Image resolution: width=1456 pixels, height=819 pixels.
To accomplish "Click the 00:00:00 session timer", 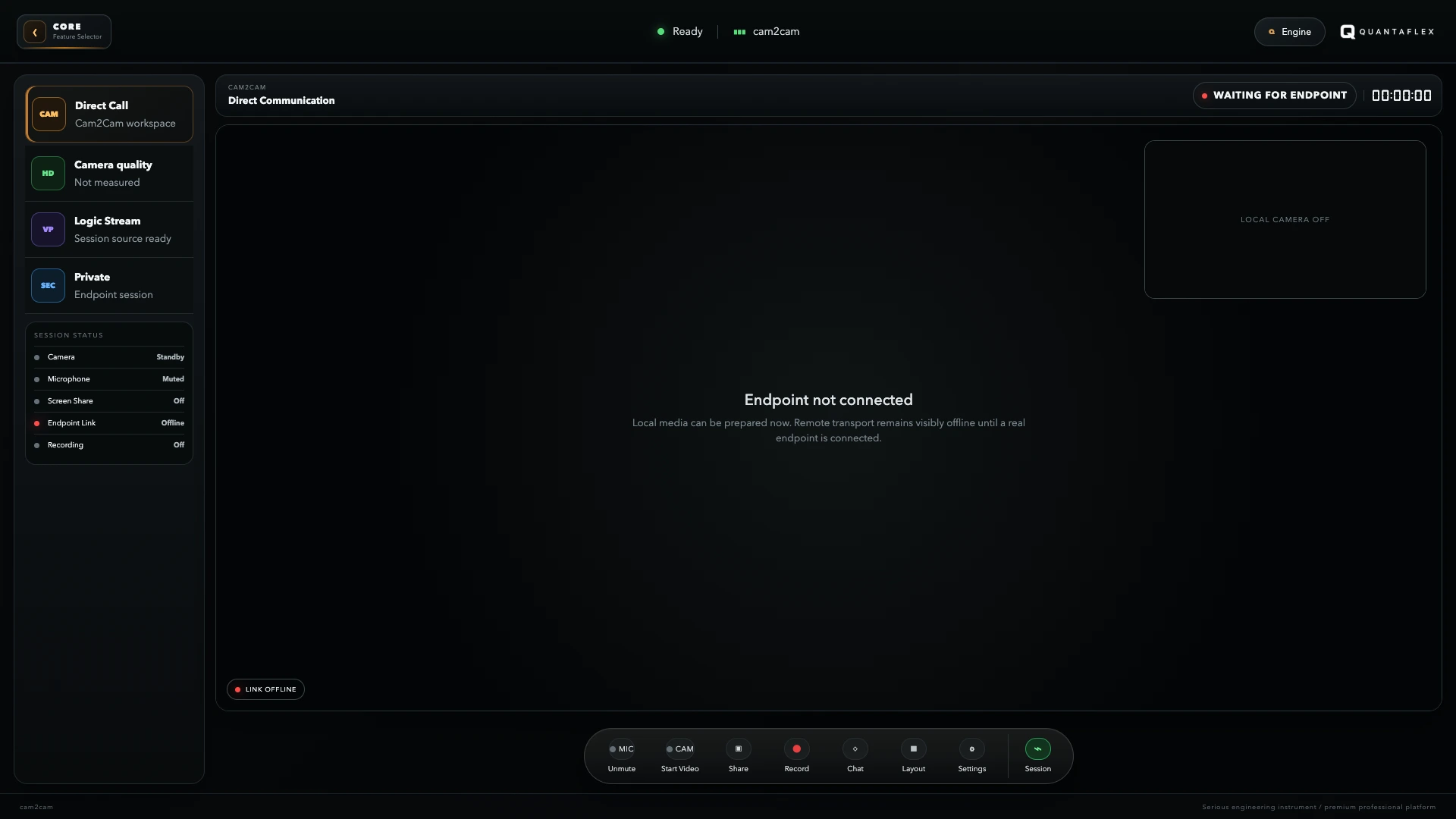I will click(x=1401, y=96).
